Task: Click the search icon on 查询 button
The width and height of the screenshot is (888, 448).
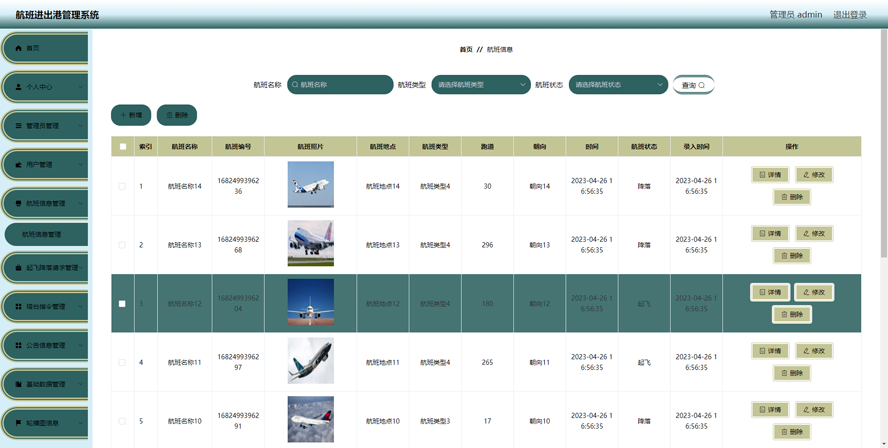Action: (x=702, y=86)
